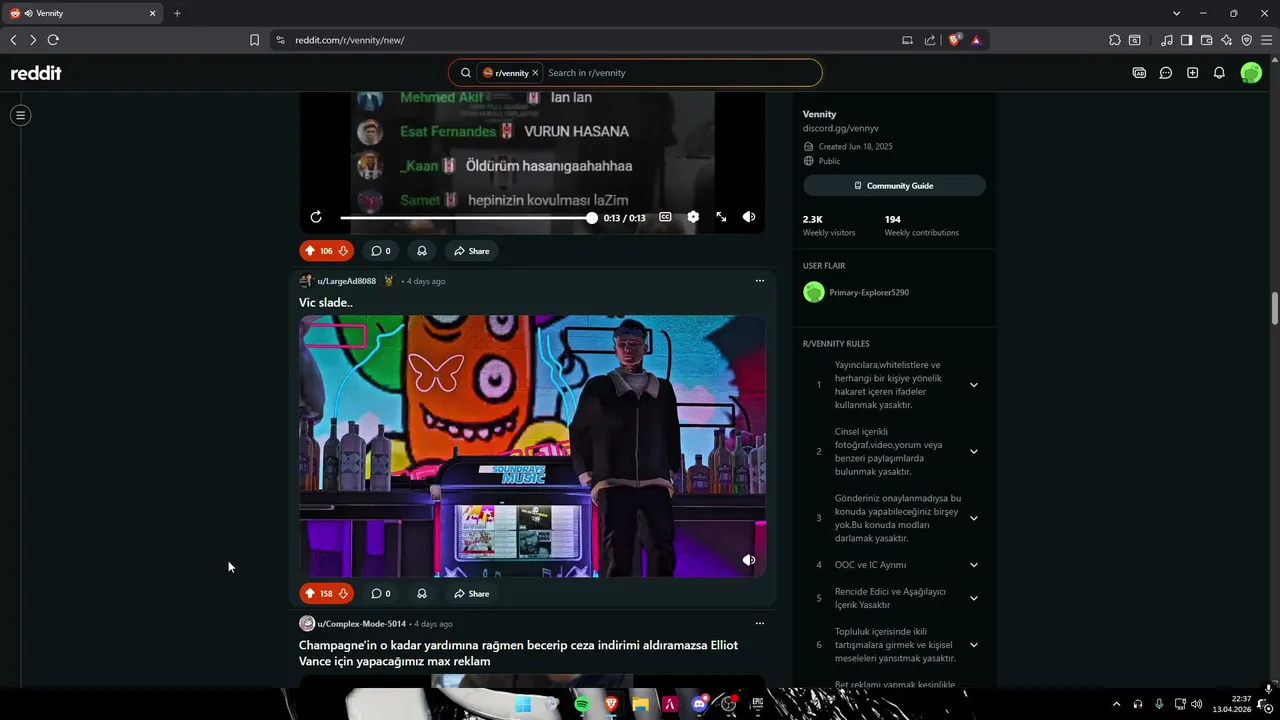Upvote the post with 106 points
The height and width of the screenshot is (720, 1280).
310,251
